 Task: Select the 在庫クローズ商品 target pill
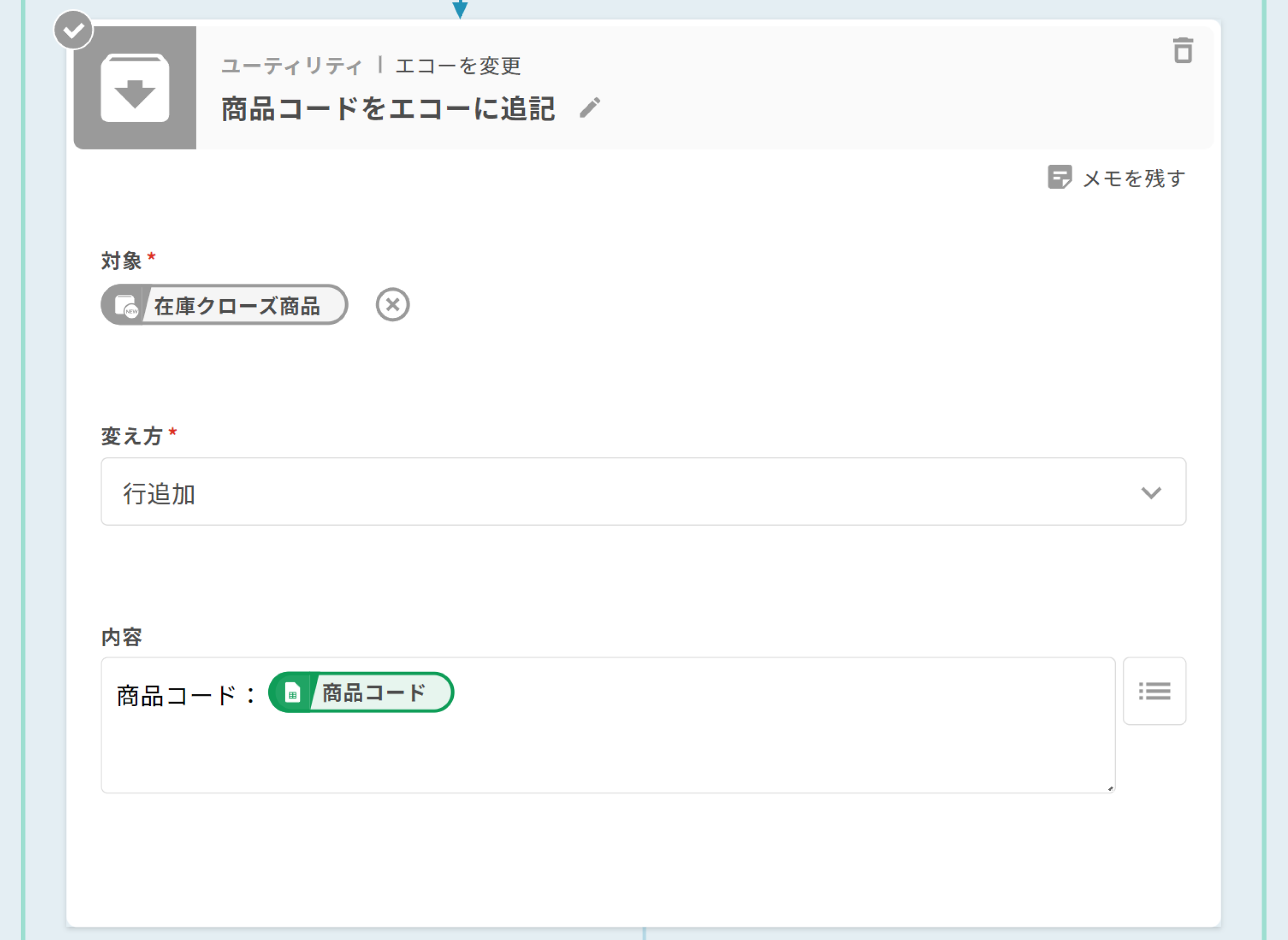point(237,306)
